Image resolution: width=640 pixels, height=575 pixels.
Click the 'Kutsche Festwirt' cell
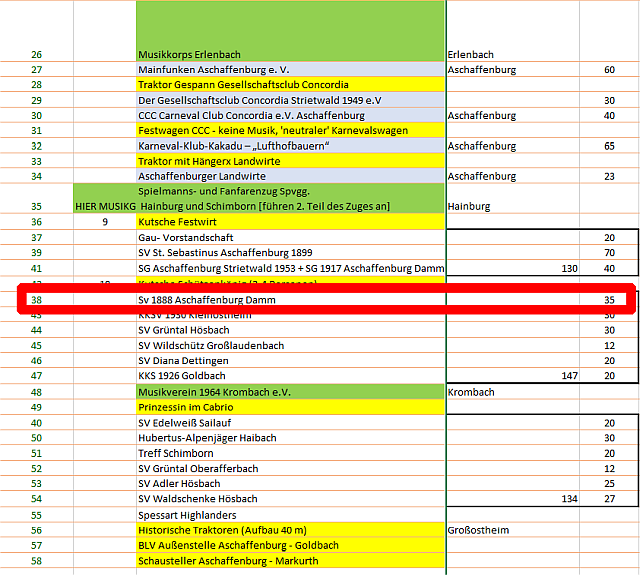pyautogui.click(x=290, y=222)
